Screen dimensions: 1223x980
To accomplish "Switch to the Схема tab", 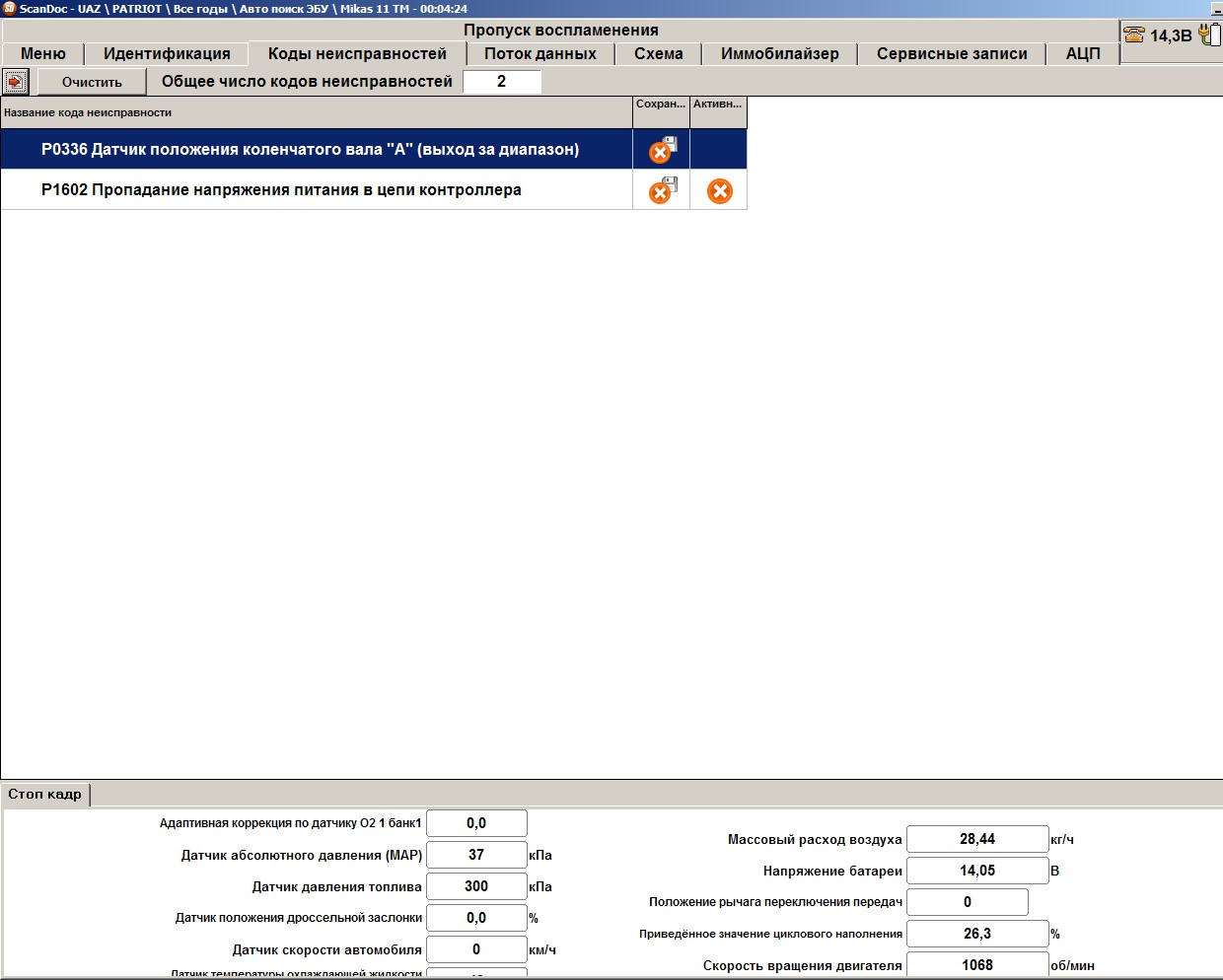I will pyautogui.click(x=659, y=54).
